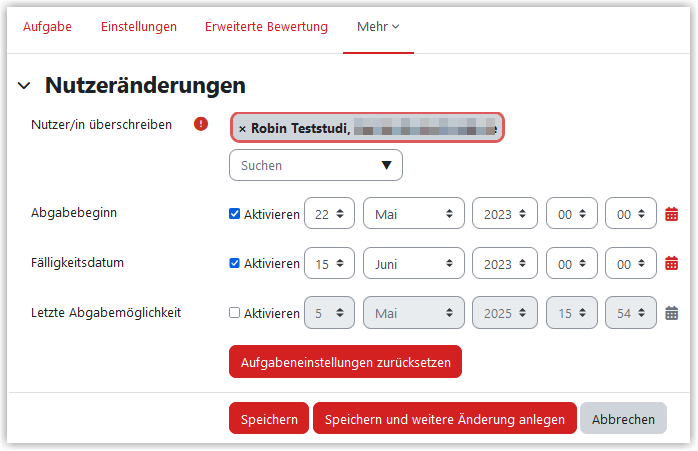
Task: Open the Fälligkeitsdatum hour dropdown
Action: tap(572, 264)
